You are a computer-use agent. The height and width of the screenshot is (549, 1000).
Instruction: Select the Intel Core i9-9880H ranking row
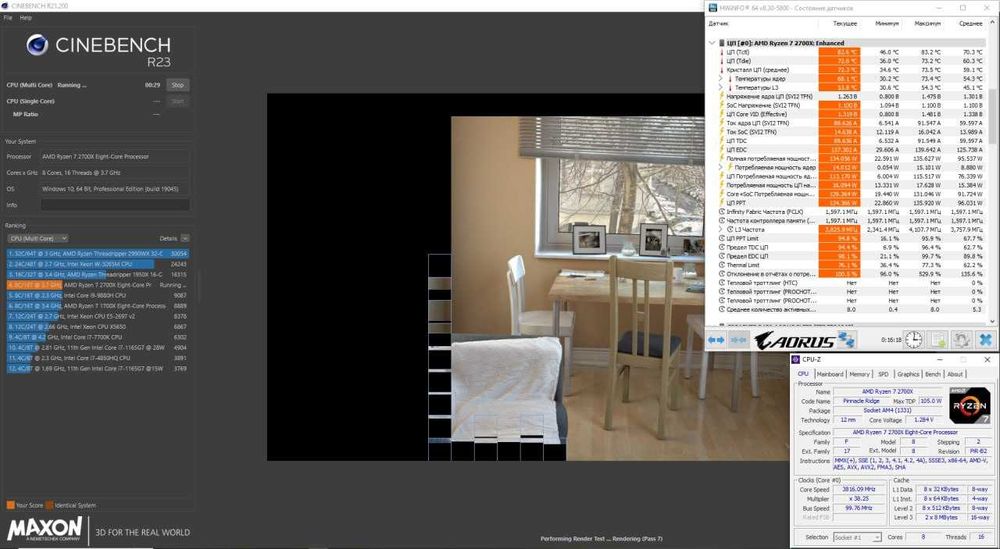[x=98, y=296]
